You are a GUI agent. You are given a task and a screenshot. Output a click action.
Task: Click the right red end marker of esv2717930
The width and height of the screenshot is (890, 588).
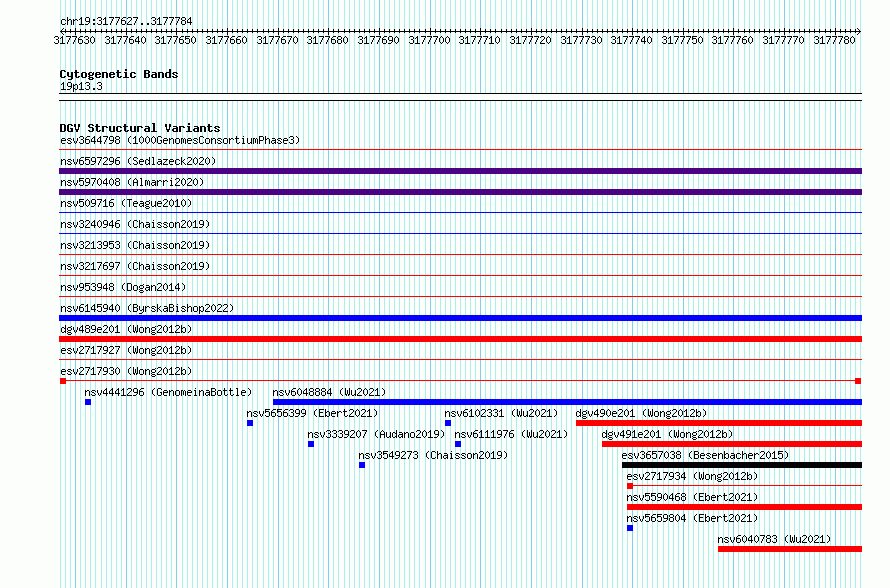point(858,381)
